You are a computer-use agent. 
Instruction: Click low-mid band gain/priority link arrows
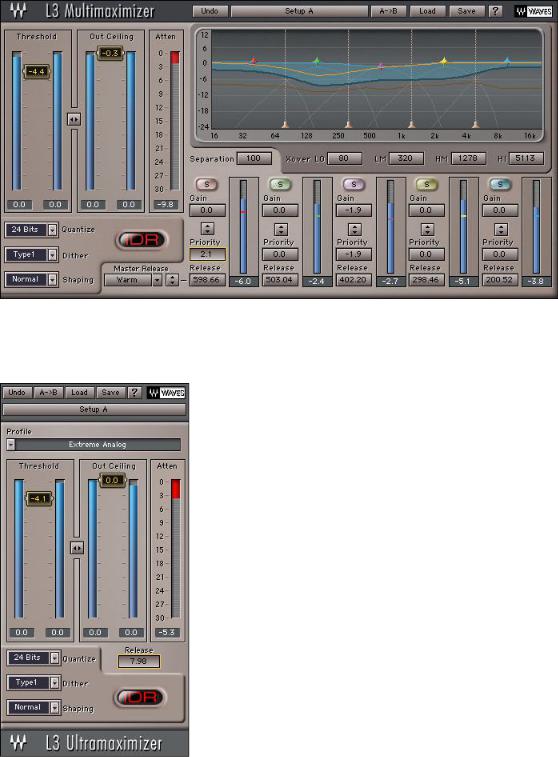[281, 229]
